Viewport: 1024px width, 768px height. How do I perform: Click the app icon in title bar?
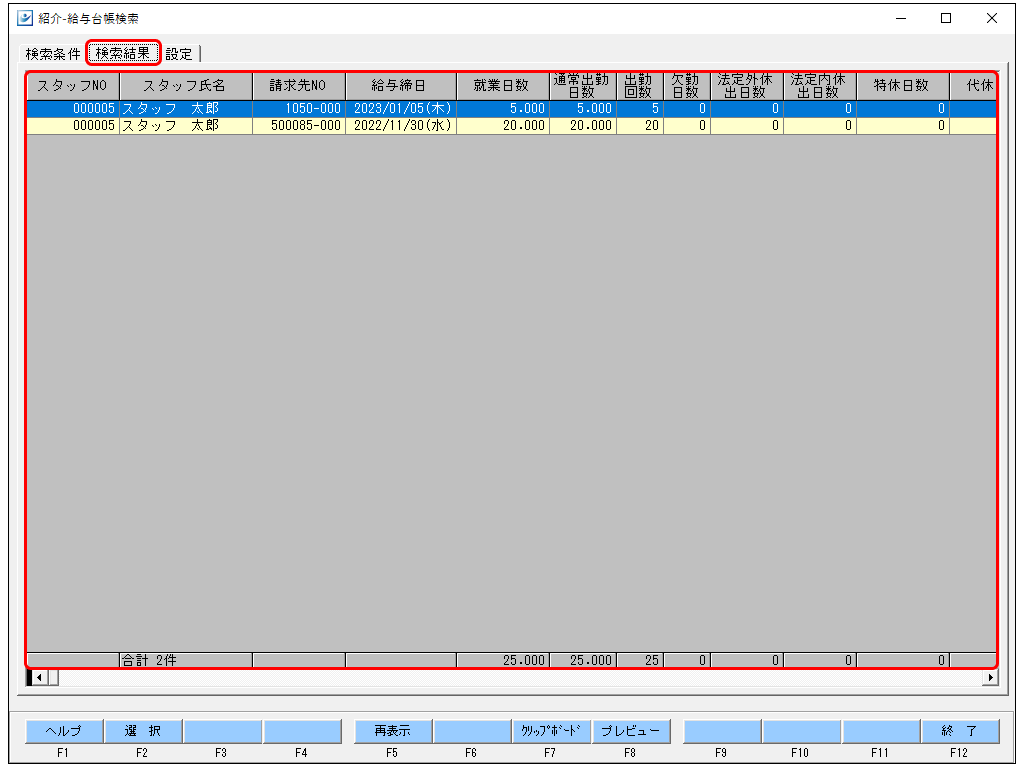(x=25, y=18)
